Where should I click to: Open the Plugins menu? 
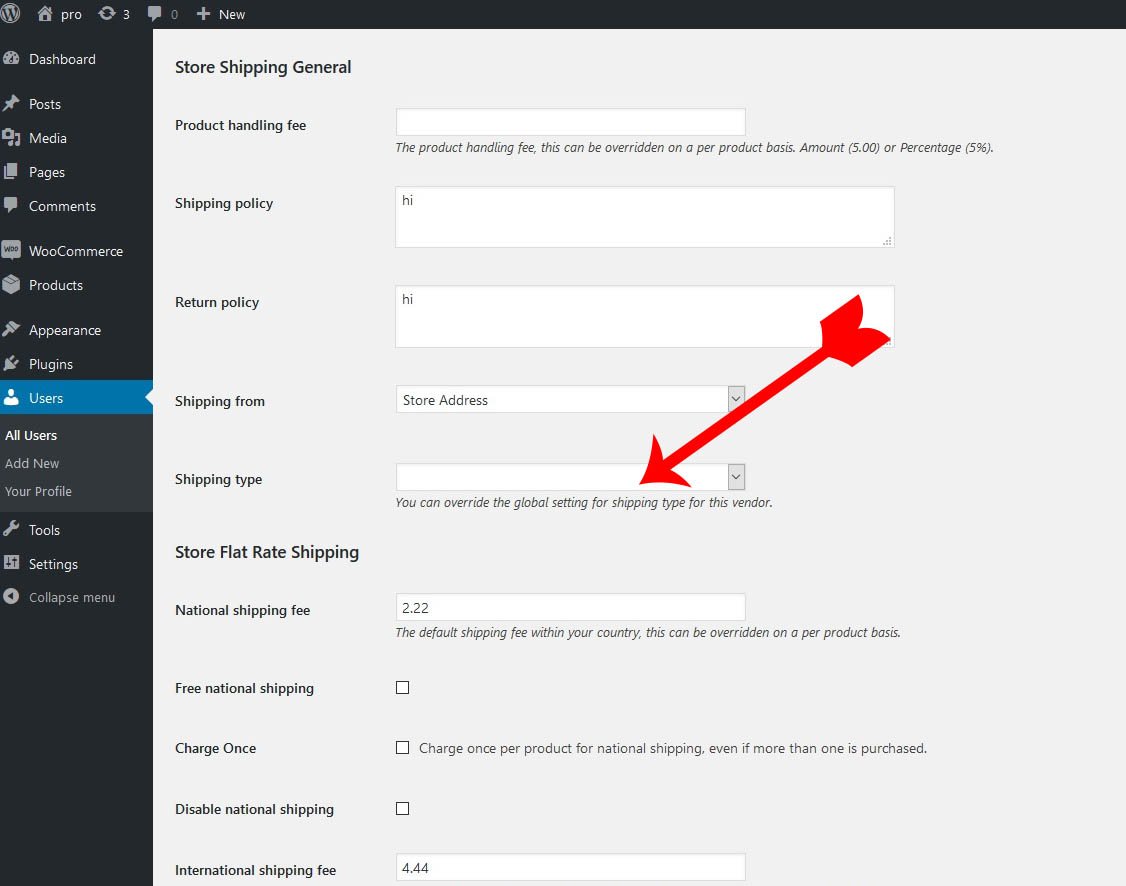coord(50,364)
